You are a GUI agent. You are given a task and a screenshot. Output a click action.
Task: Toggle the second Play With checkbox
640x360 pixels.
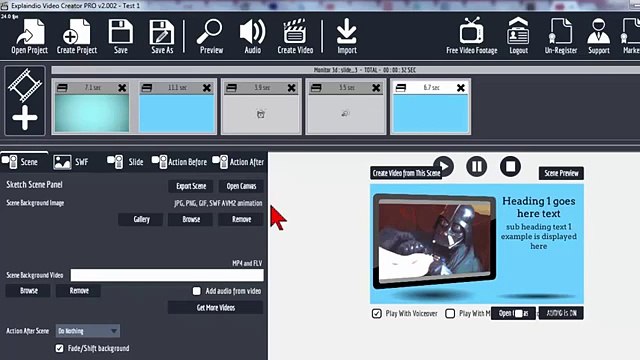click(450, 313)
